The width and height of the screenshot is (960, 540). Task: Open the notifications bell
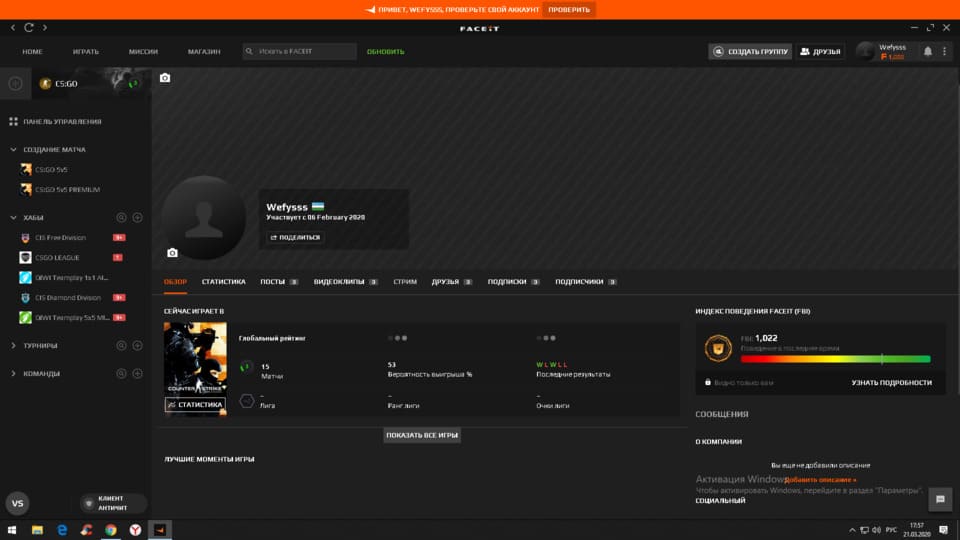[x=928, y=51]
